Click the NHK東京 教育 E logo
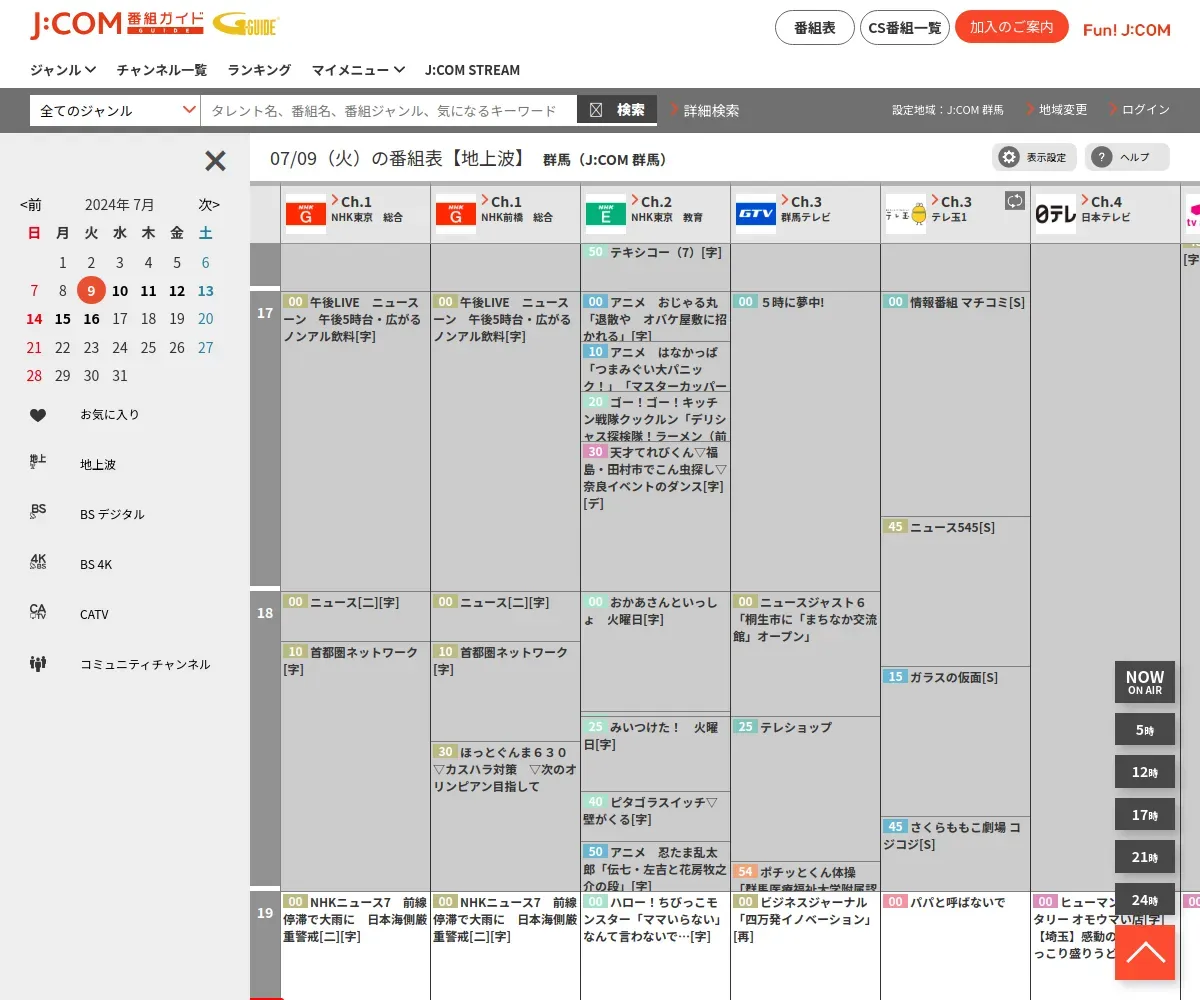This screenshot has height=1000, width=1200. pos(606,214)
